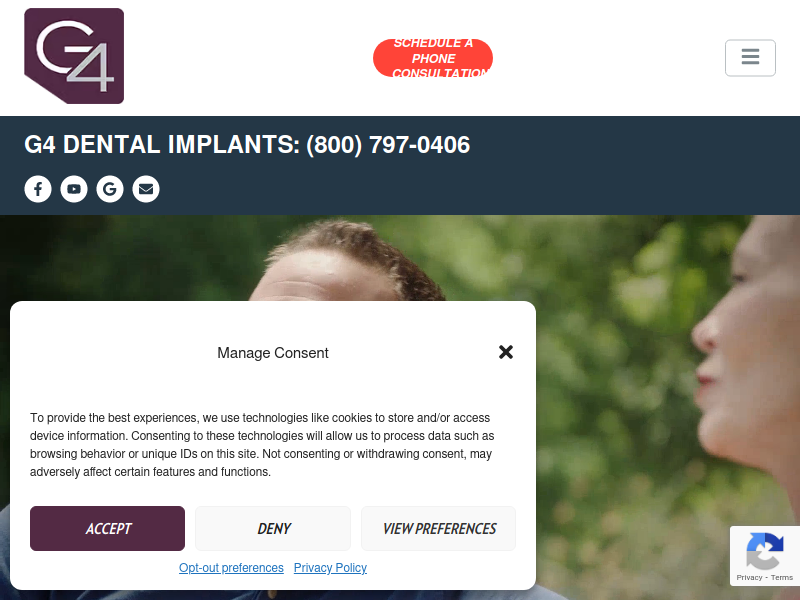
Task: Click the email envelope icon
Action: (x=146, y=189)
